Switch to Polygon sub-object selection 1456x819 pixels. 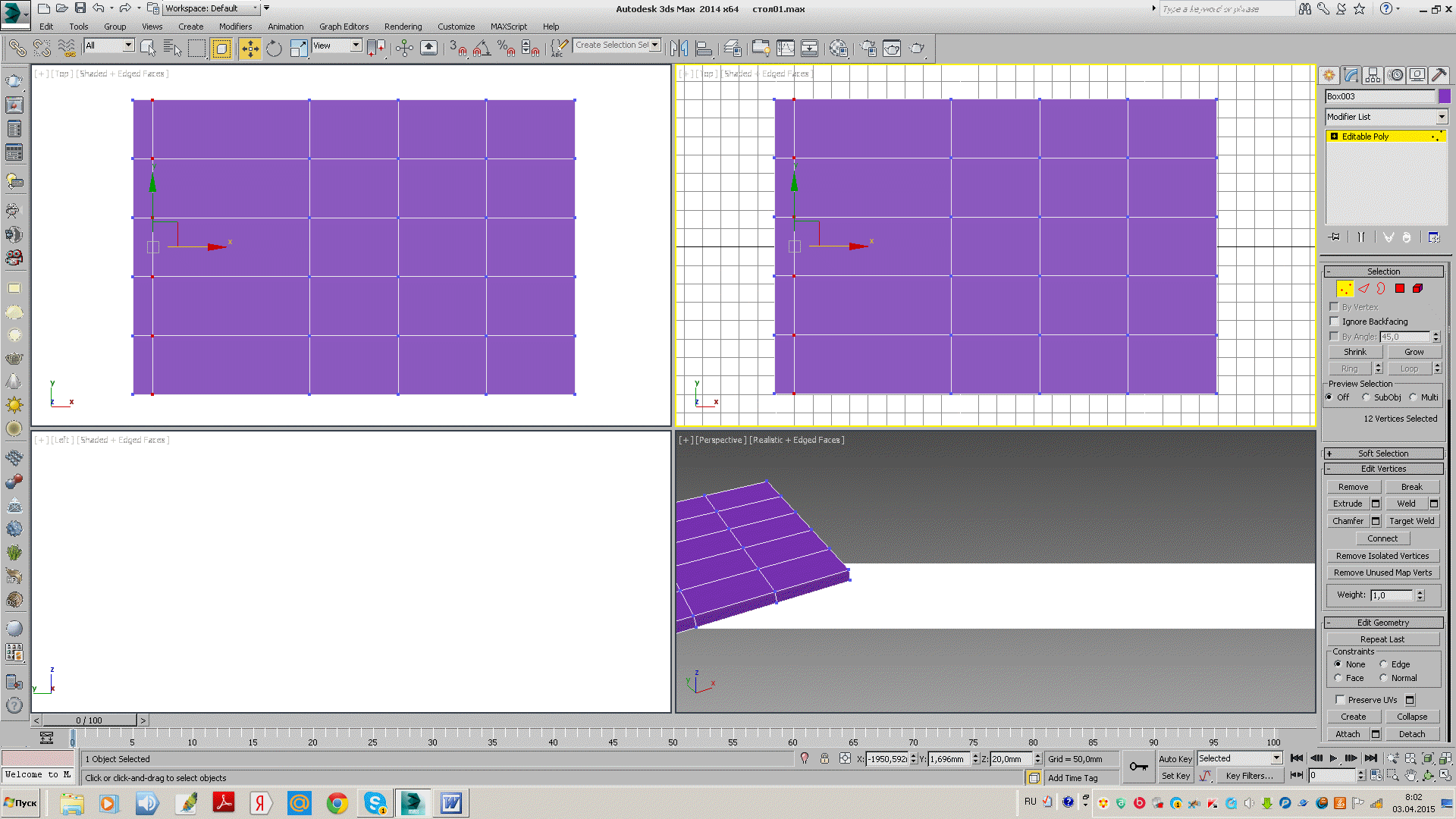click(x=1400, y=288)
